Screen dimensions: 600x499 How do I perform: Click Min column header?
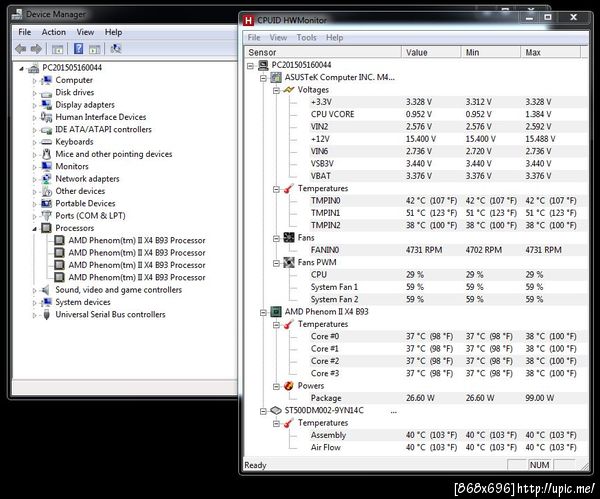coord(491,52)
